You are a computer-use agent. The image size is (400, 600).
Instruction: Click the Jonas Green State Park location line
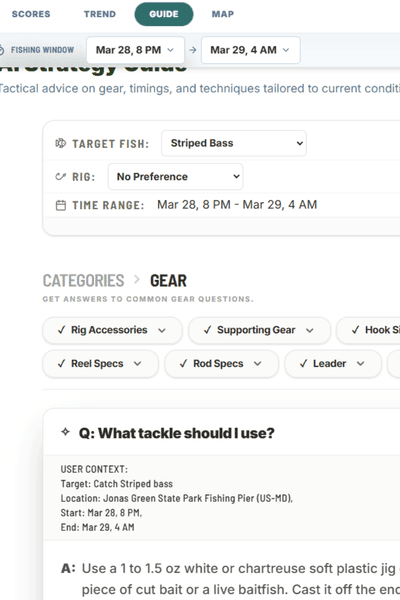(x=176, y=498)
